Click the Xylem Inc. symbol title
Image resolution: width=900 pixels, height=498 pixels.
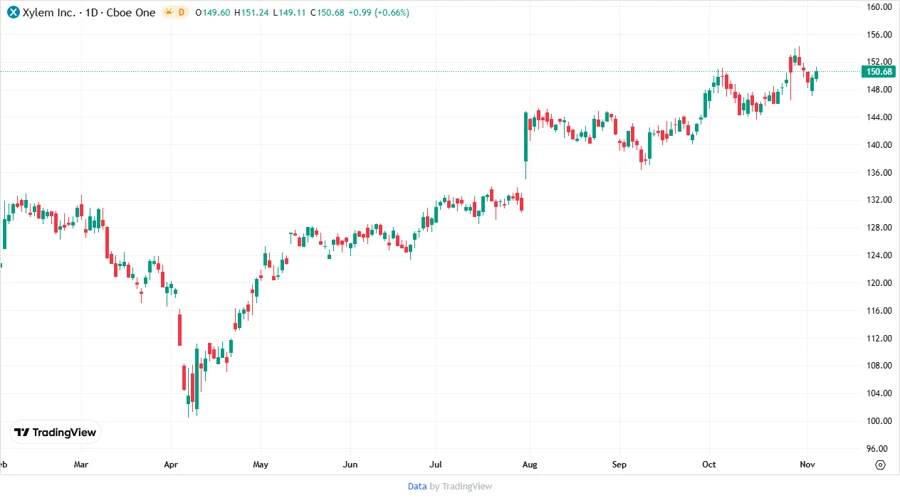click(x=49, y=12)
